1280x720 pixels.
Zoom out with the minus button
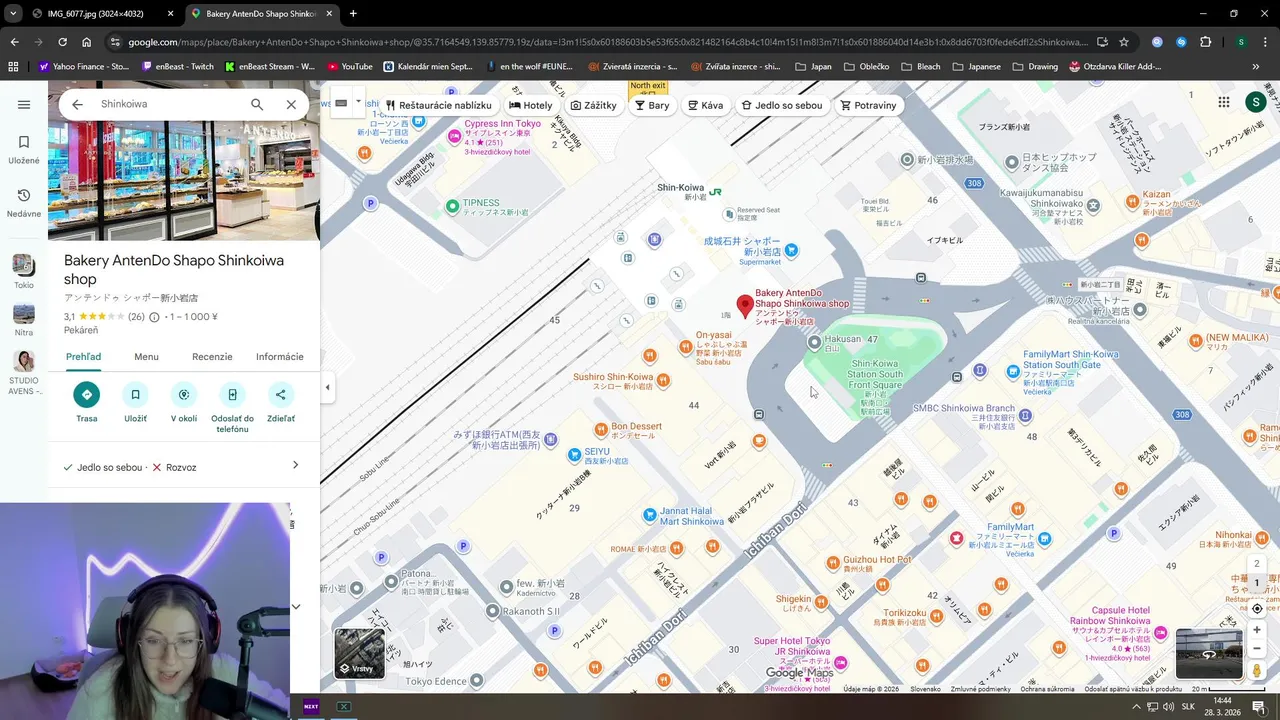[x=1257, y=649]
